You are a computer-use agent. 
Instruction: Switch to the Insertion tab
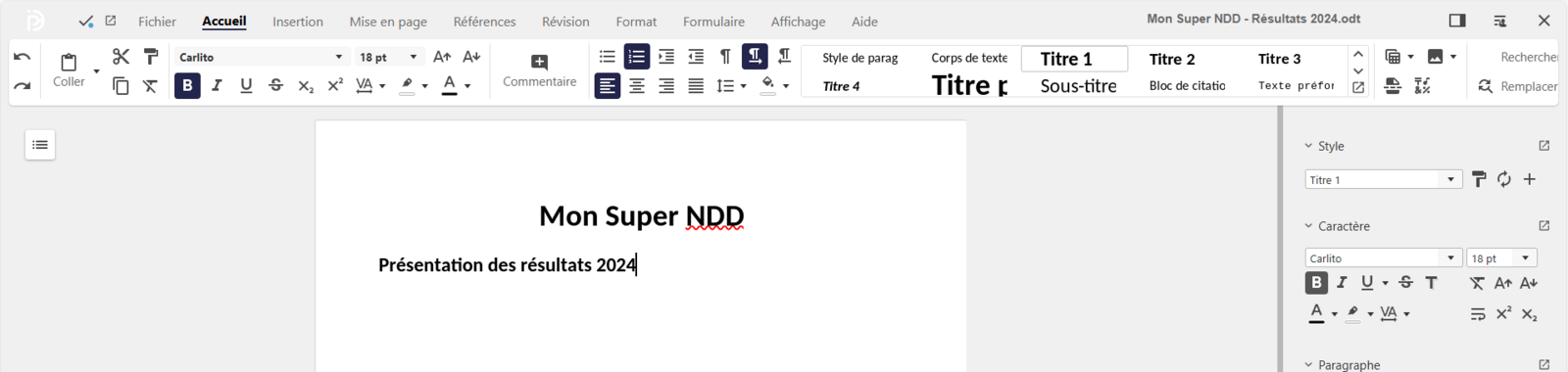point(298,22)
